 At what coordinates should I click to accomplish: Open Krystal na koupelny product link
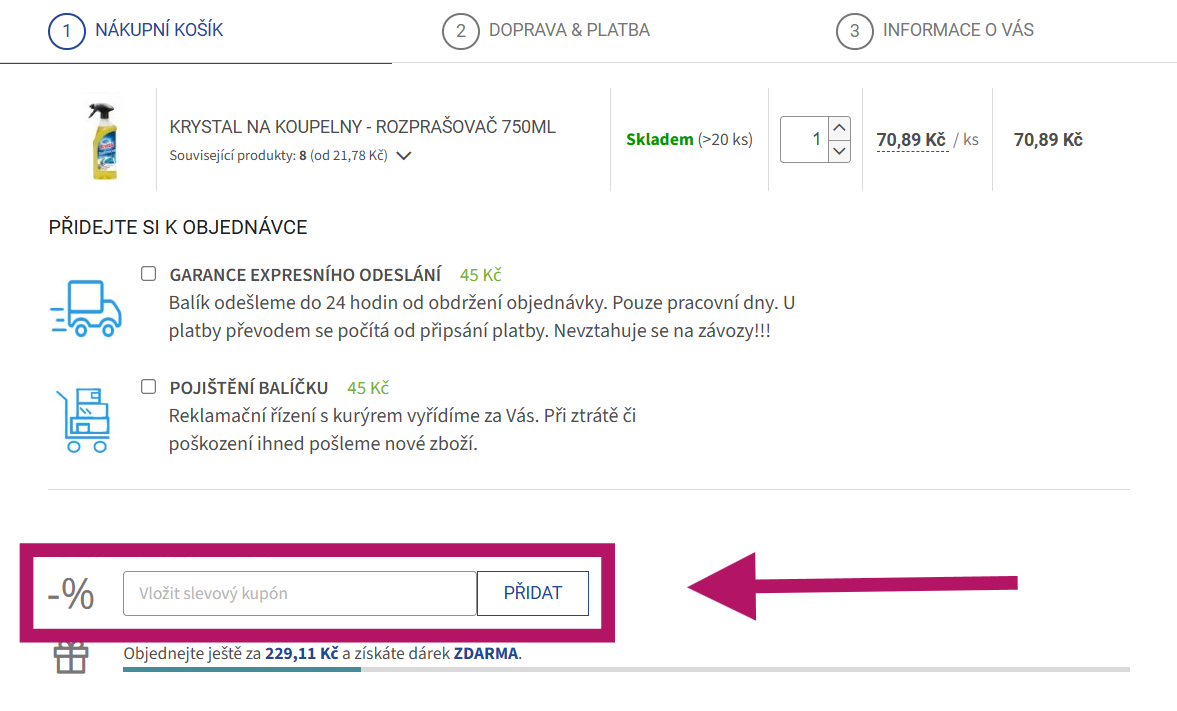point(362,127)
